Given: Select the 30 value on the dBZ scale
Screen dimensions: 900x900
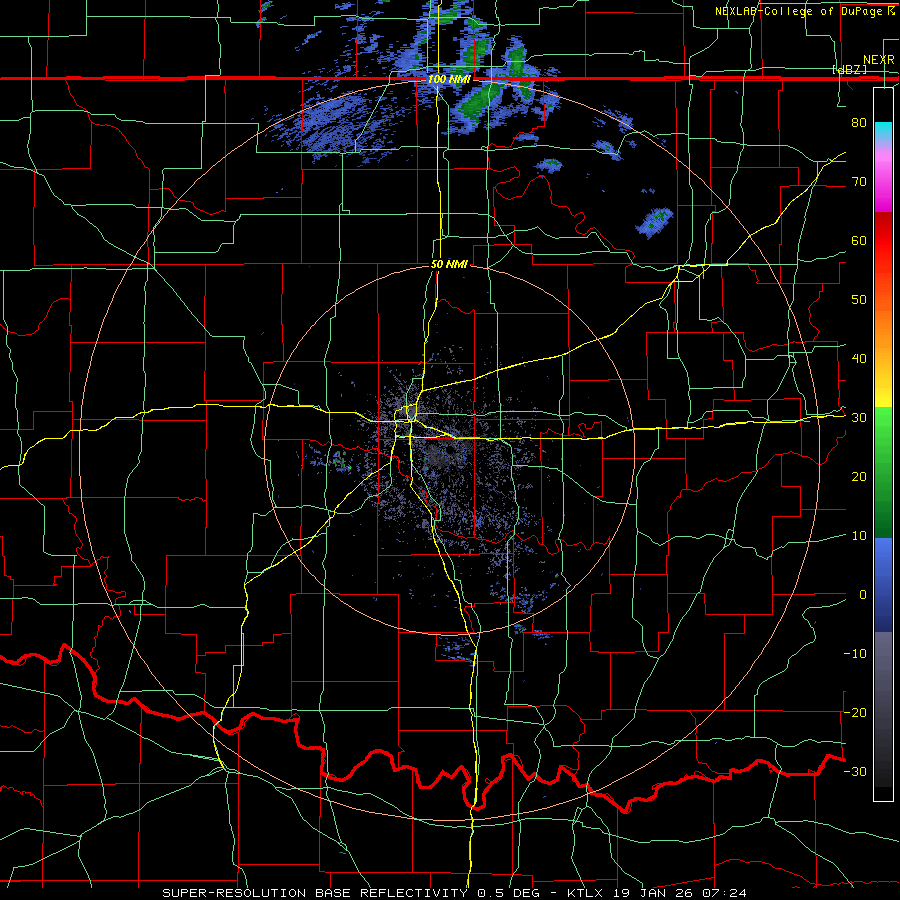Looking at the screenshot, I should pos(859,417).
